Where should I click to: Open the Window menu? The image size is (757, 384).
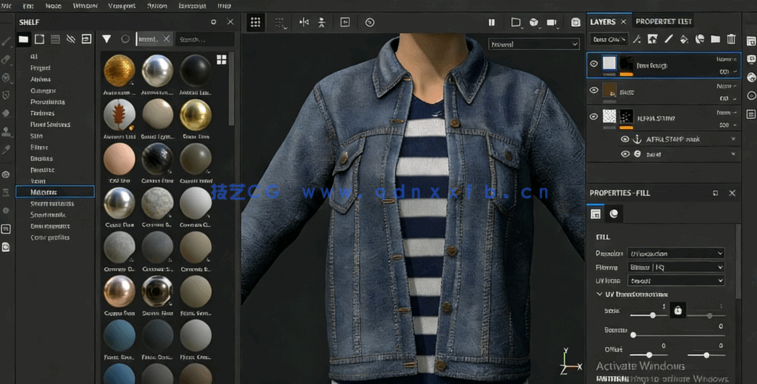(x=85, y=6)
